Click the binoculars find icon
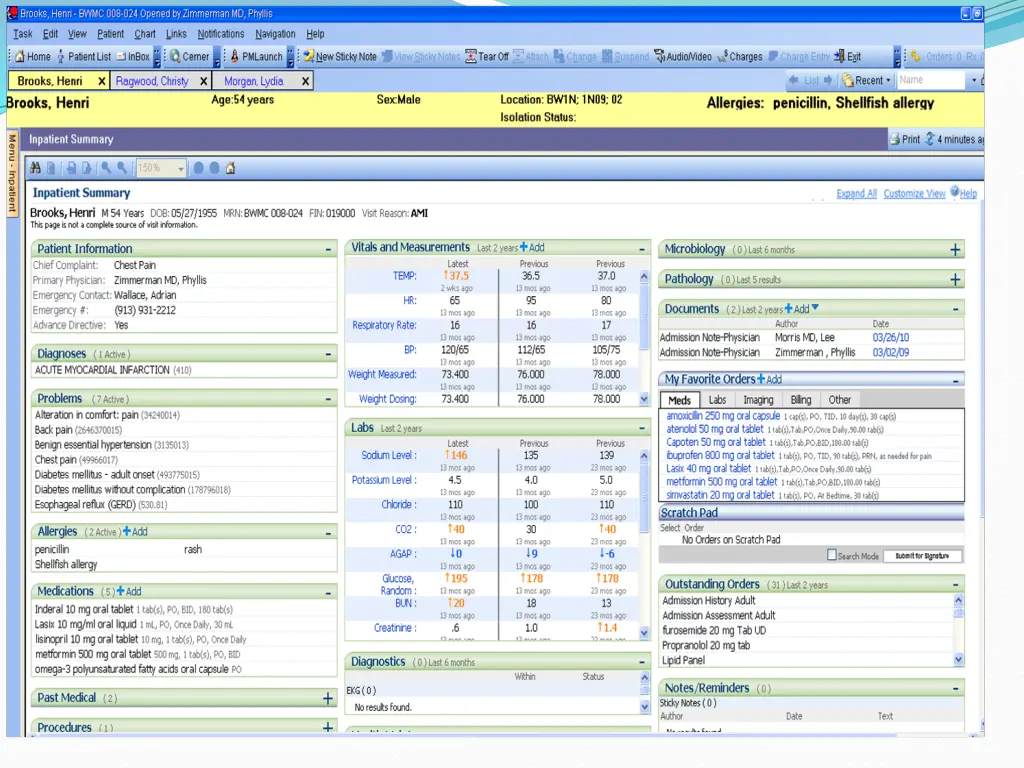 35,168
